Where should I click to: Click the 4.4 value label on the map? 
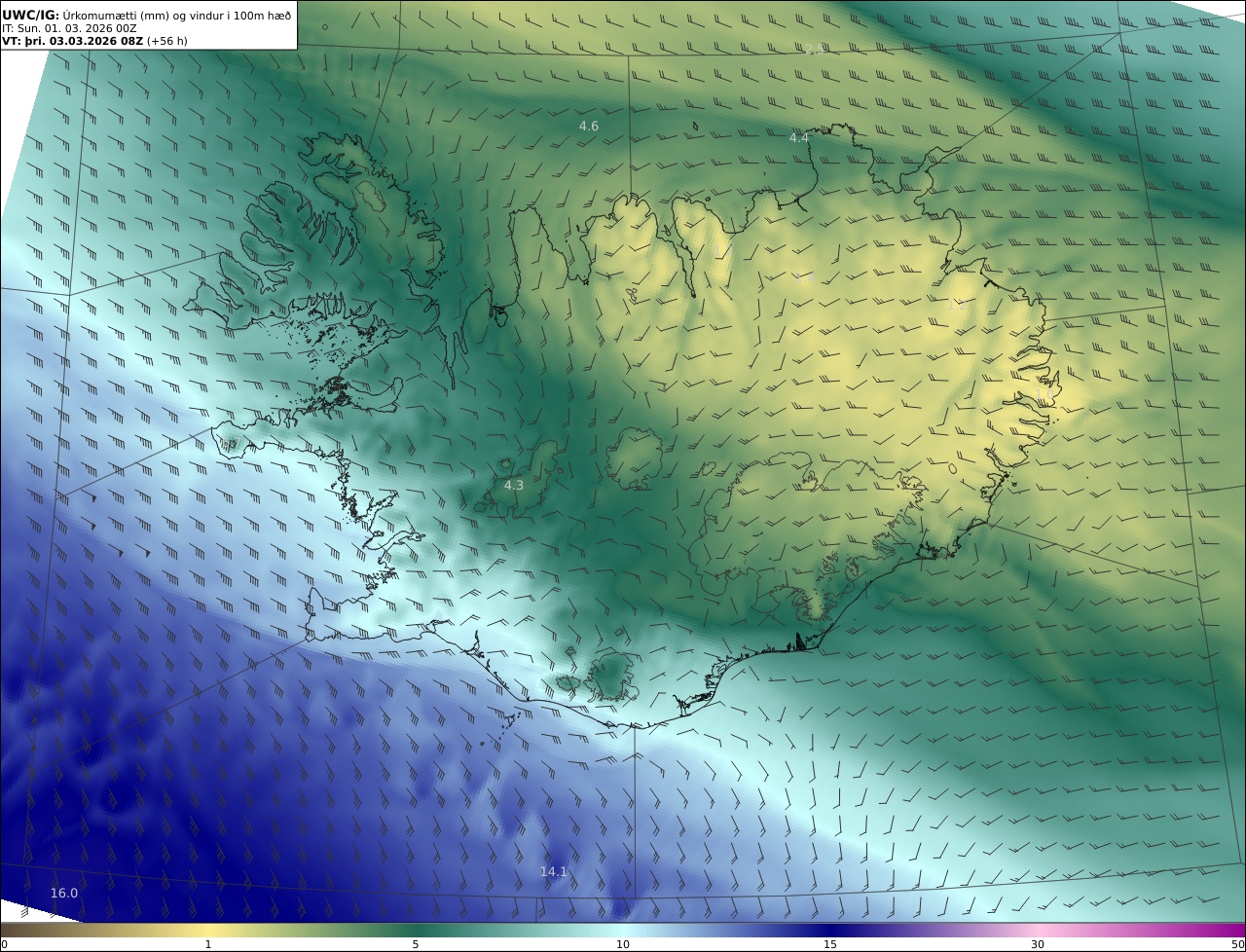[x=799, y=137]
